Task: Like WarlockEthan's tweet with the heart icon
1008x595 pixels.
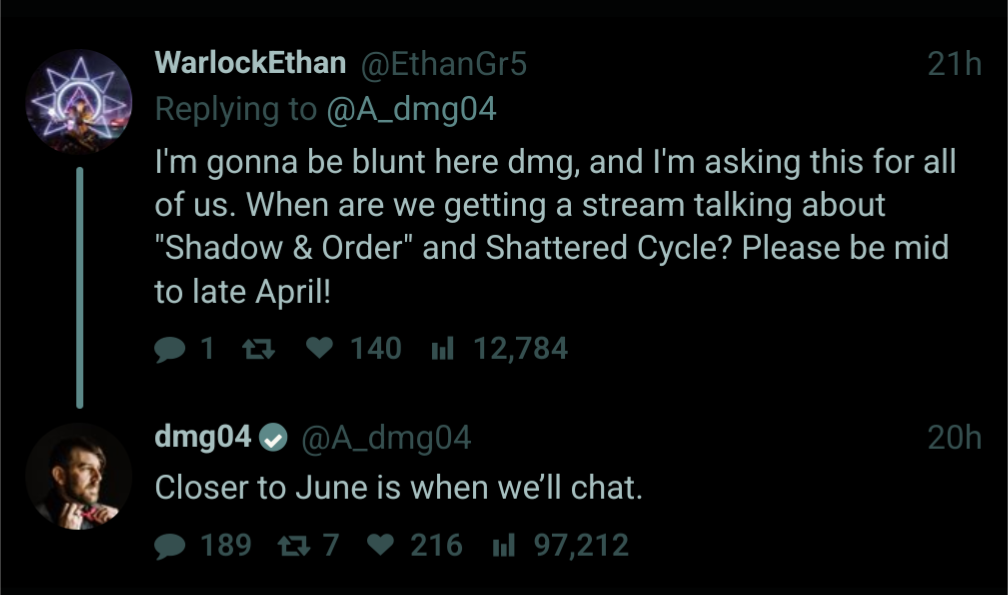Action: (x=319, y=348)
